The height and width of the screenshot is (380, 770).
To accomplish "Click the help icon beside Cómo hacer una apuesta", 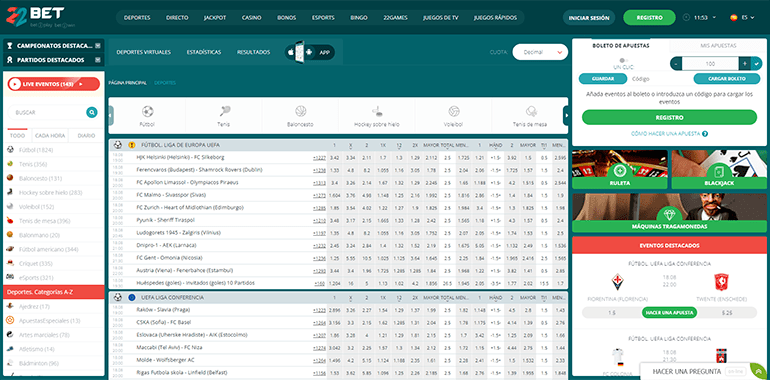I will (705, 134).
